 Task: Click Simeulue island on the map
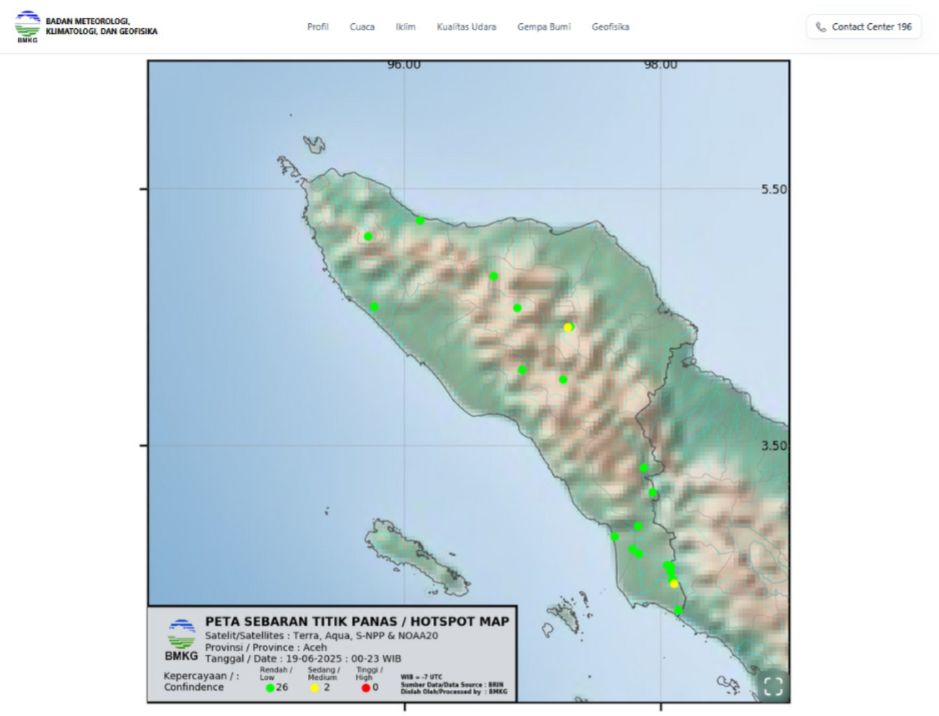coord(418,556)
